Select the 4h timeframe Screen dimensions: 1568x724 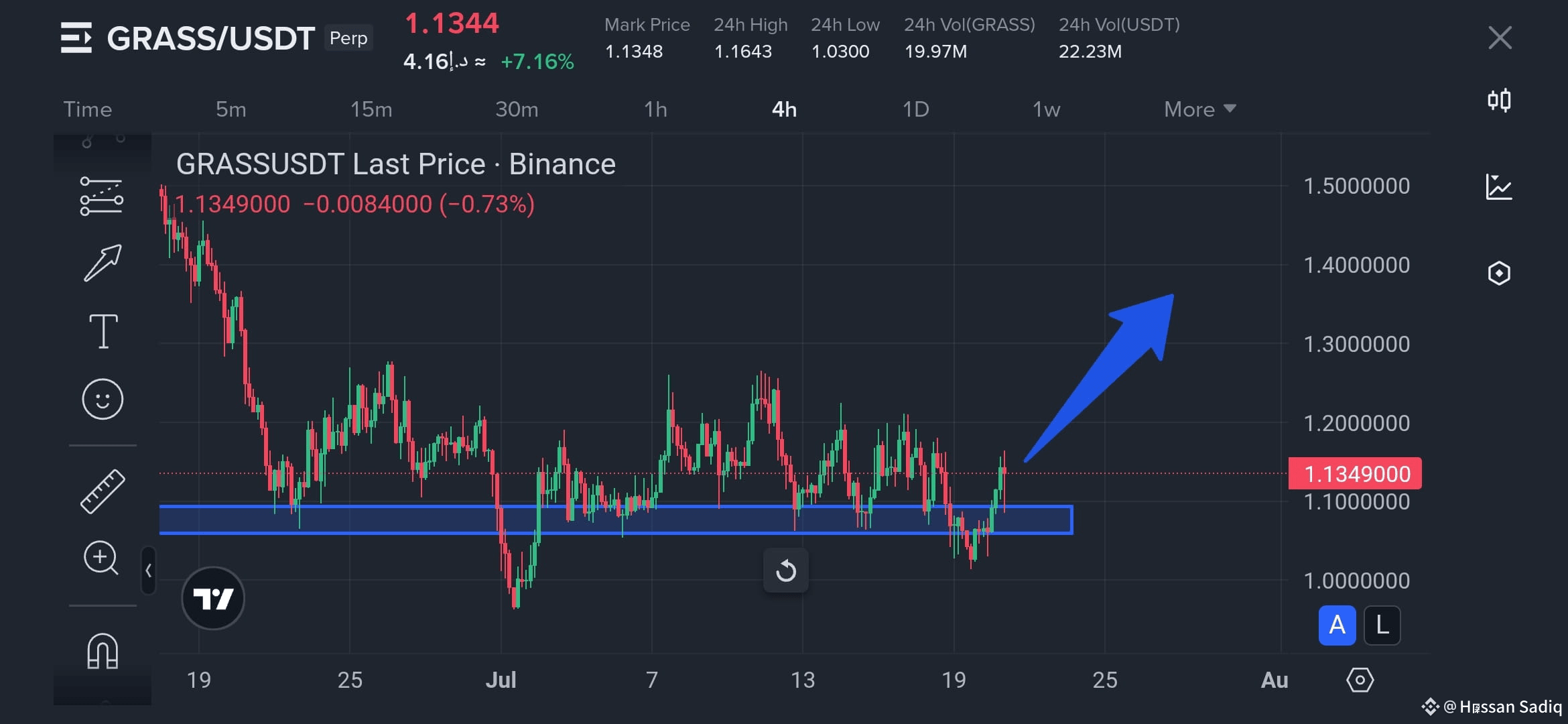(x=784, y=109)
